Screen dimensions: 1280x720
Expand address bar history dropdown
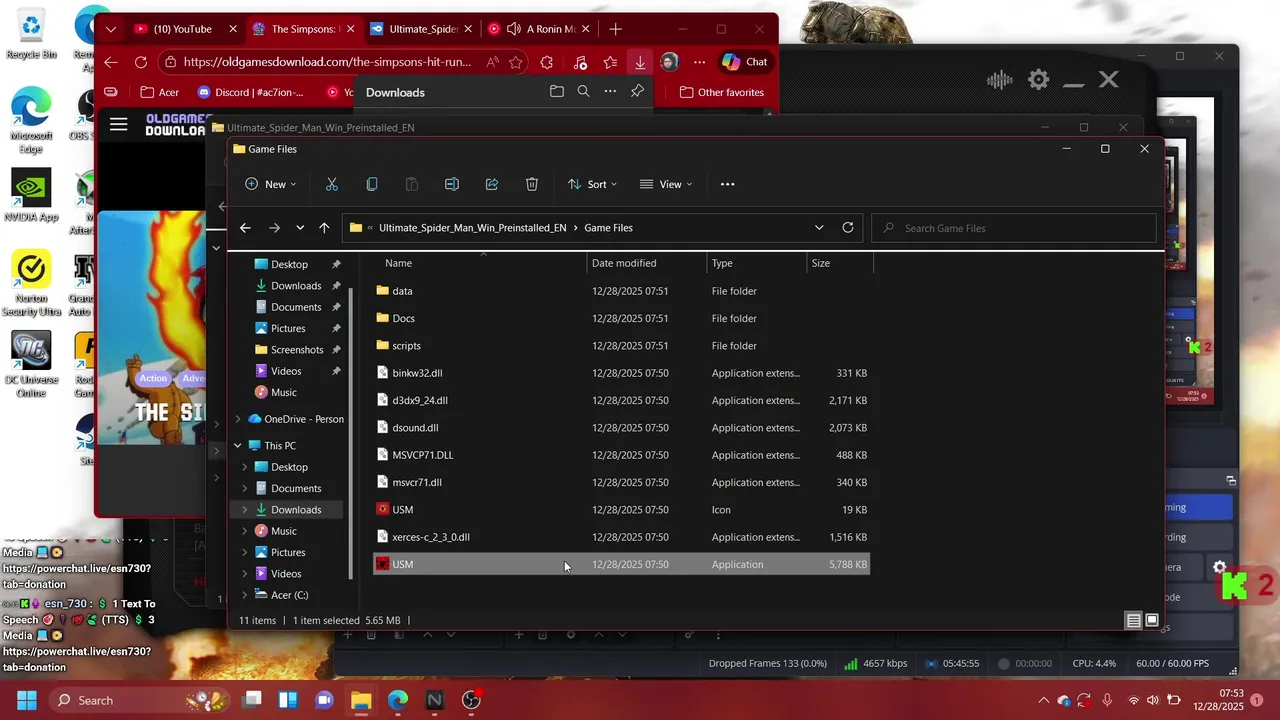pos(819,227)
